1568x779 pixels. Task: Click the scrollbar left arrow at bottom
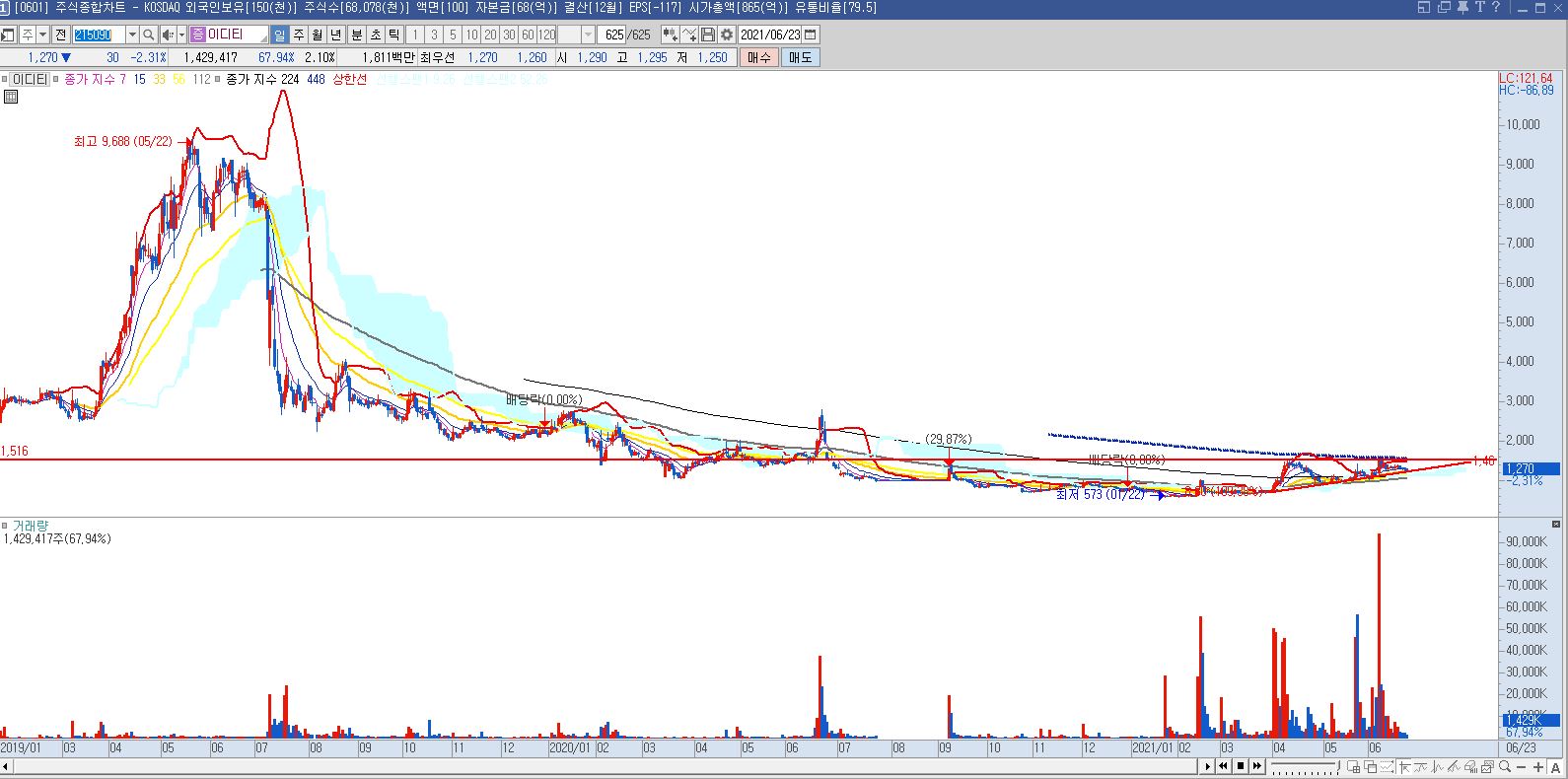coord(5,766)
